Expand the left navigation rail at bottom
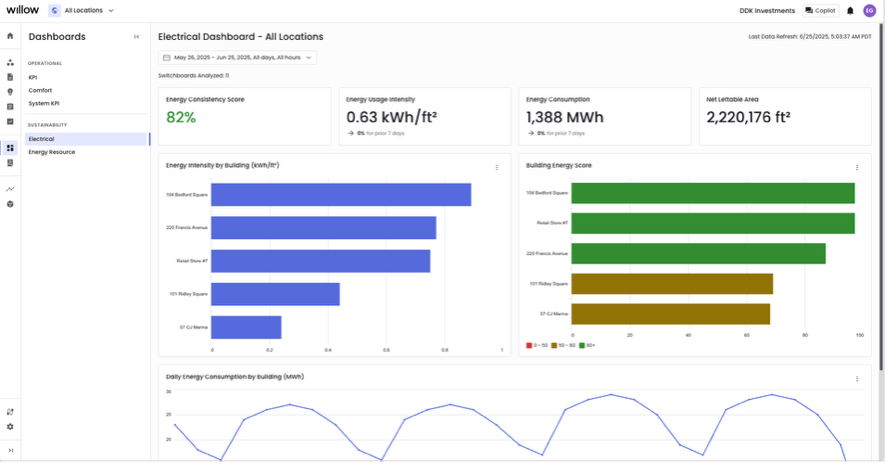The width and height of the screenshot is (889, 464). [10, 450]
